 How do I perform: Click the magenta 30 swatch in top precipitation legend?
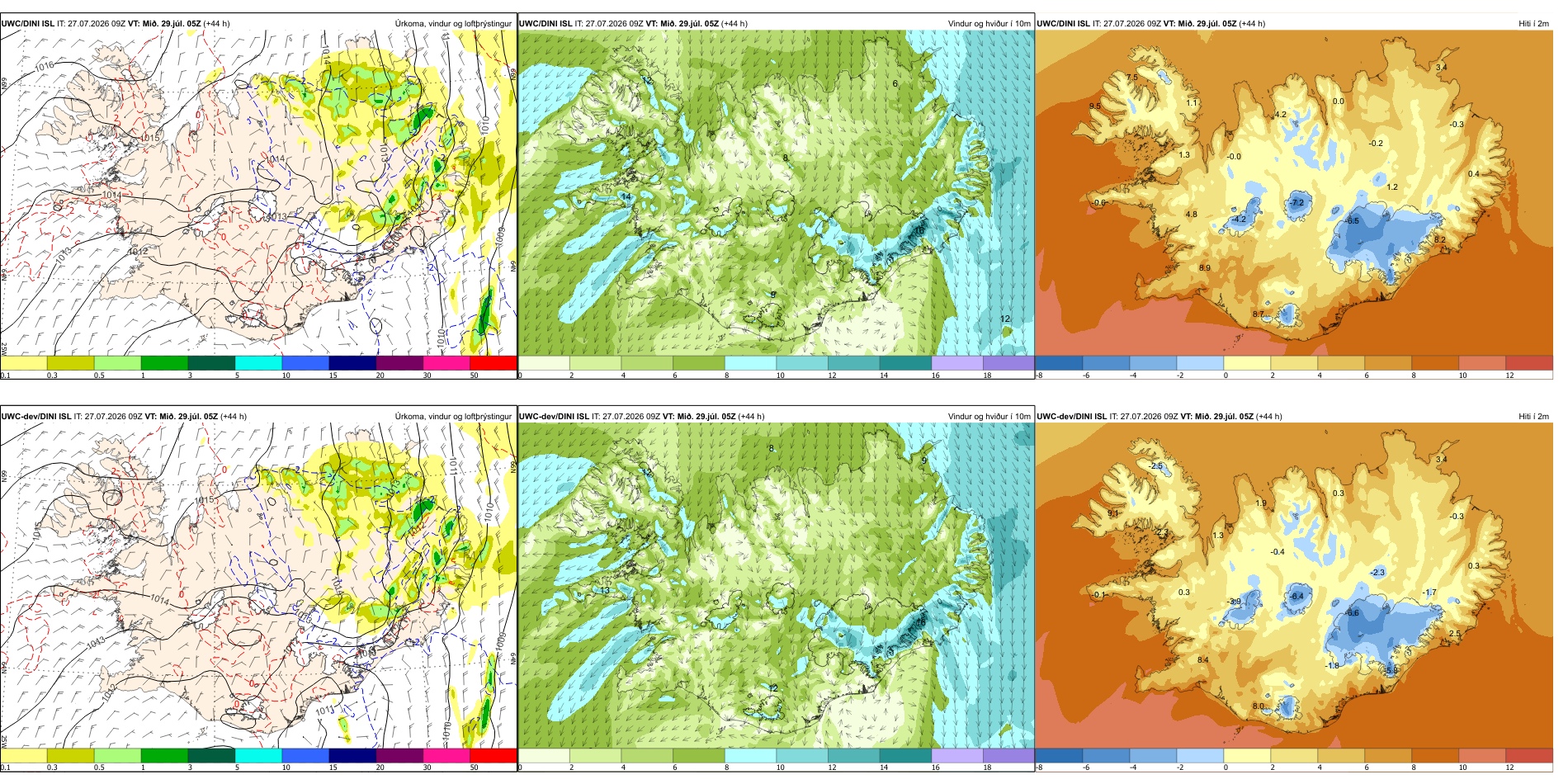pos(446,362)
